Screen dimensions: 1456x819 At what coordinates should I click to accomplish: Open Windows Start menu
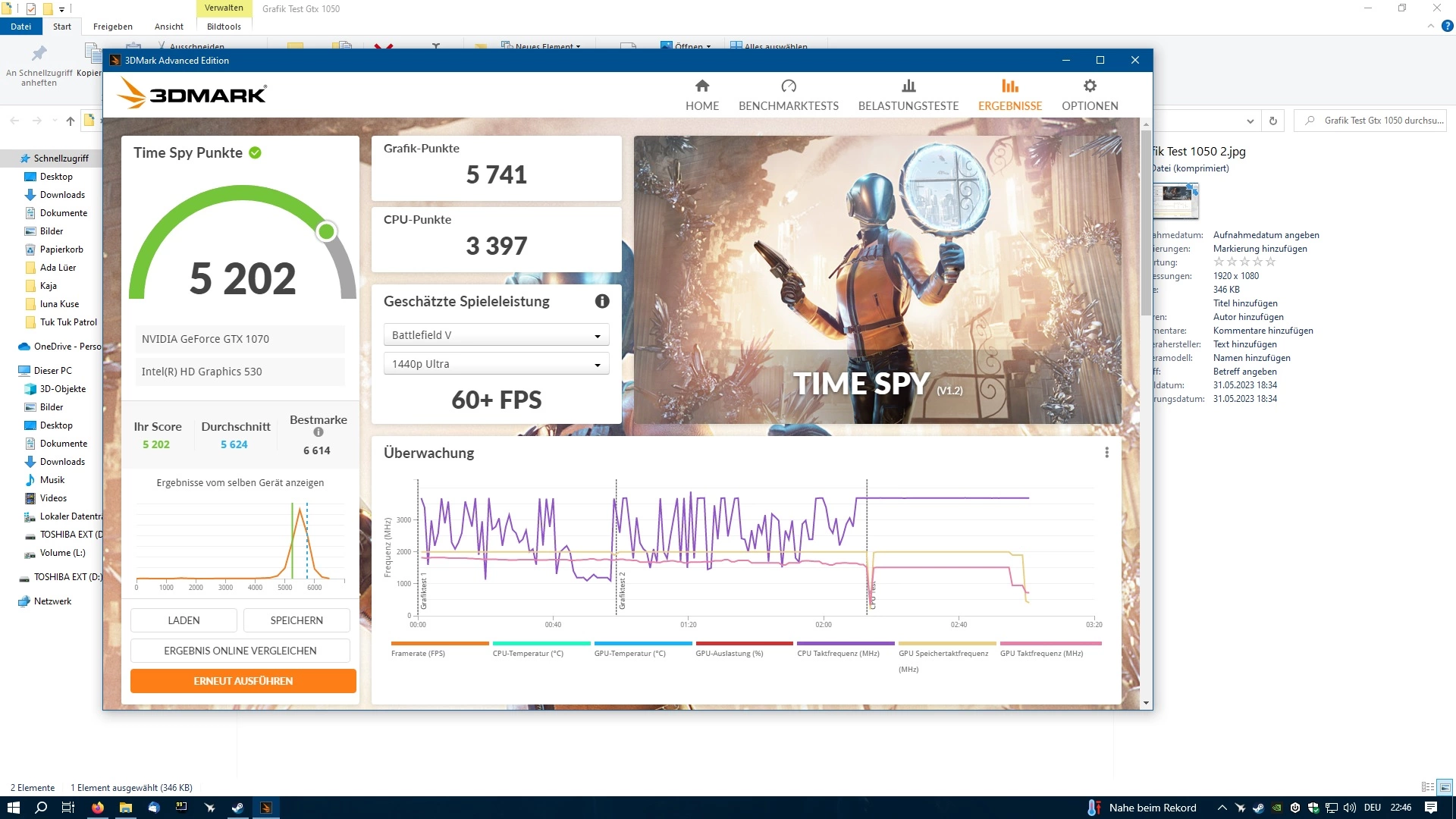(13, 808)
